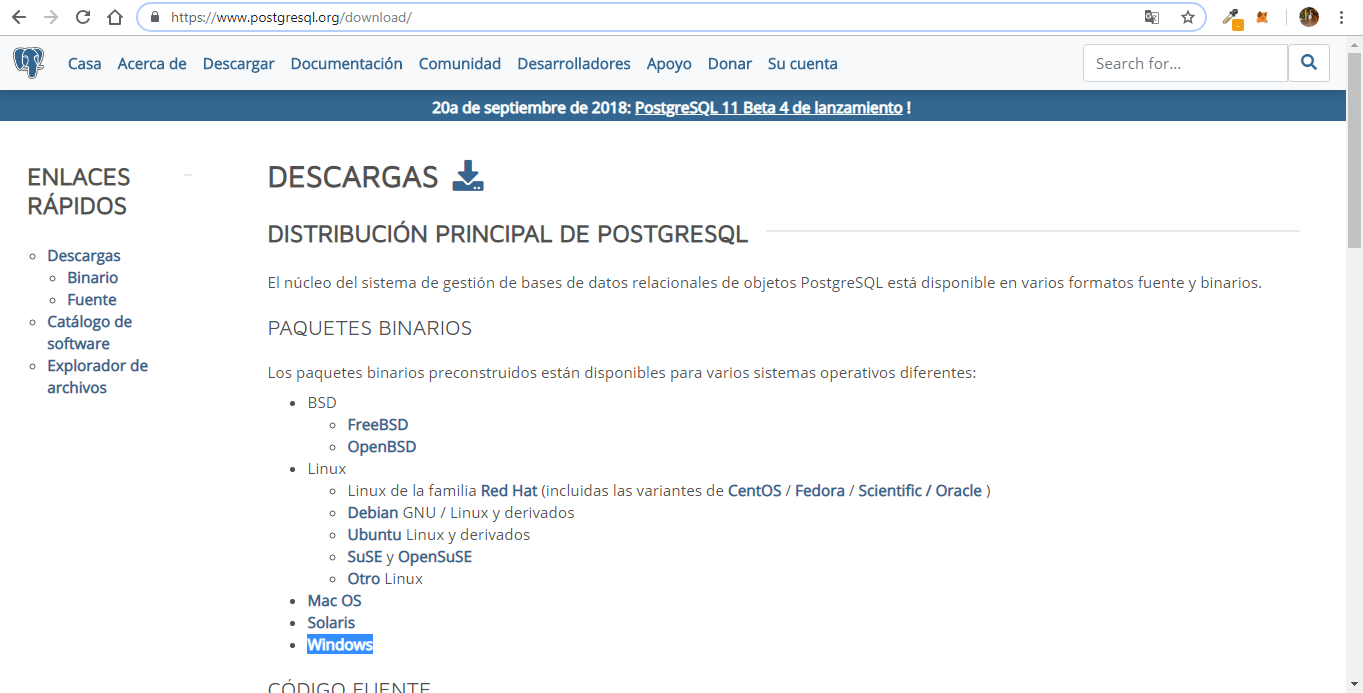Click the vertical page scrollbar thumb
Image resolution: width=1363 pixels, height=693 pixels.
[1354, 148]
